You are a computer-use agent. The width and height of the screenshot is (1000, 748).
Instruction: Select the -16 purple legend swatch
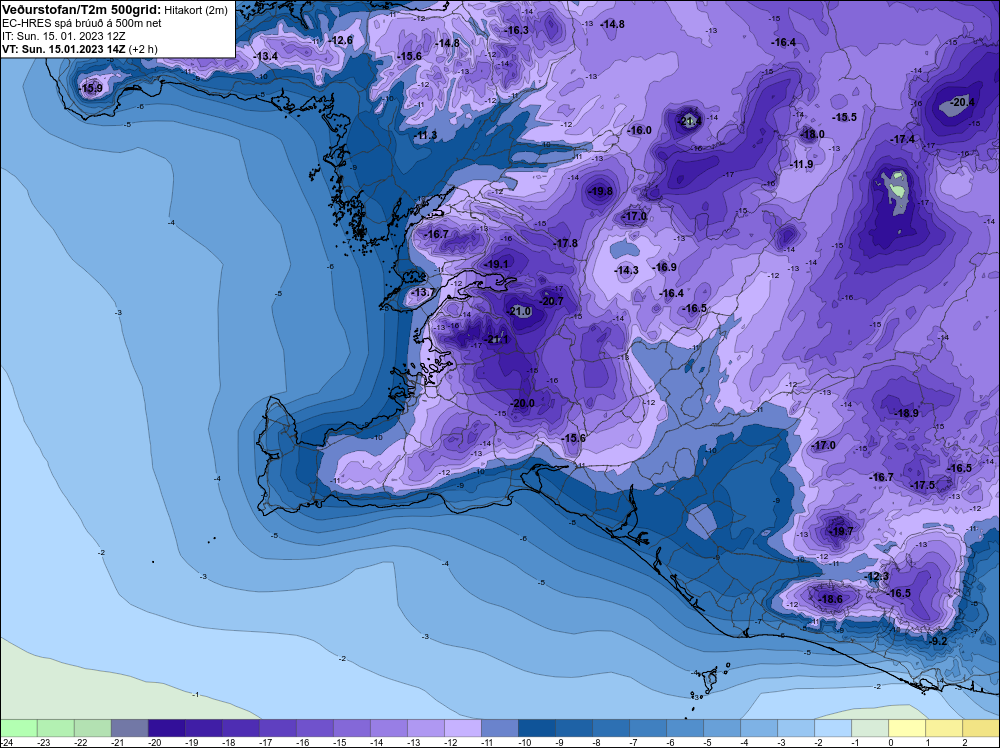point(314,728)
